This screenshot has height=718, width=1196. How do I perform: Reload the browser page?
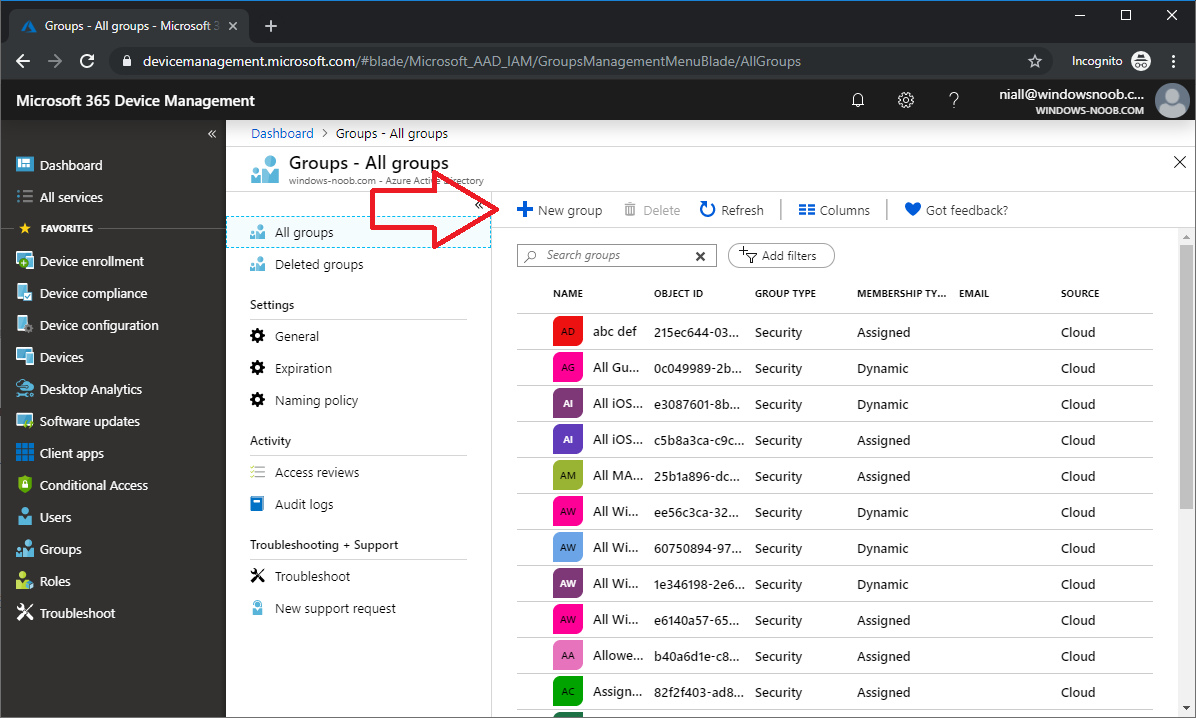pyautogui.click(x=87, y=61)
